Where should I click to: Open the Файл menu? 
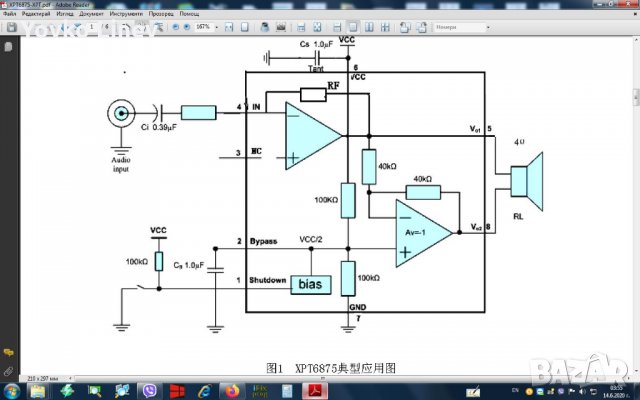click(x=9, y=15)
